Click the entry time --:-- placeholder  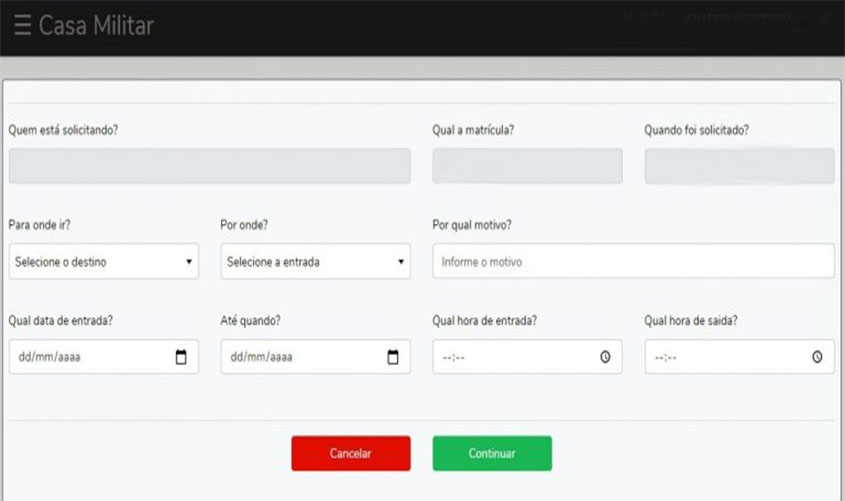coord(456,357)
